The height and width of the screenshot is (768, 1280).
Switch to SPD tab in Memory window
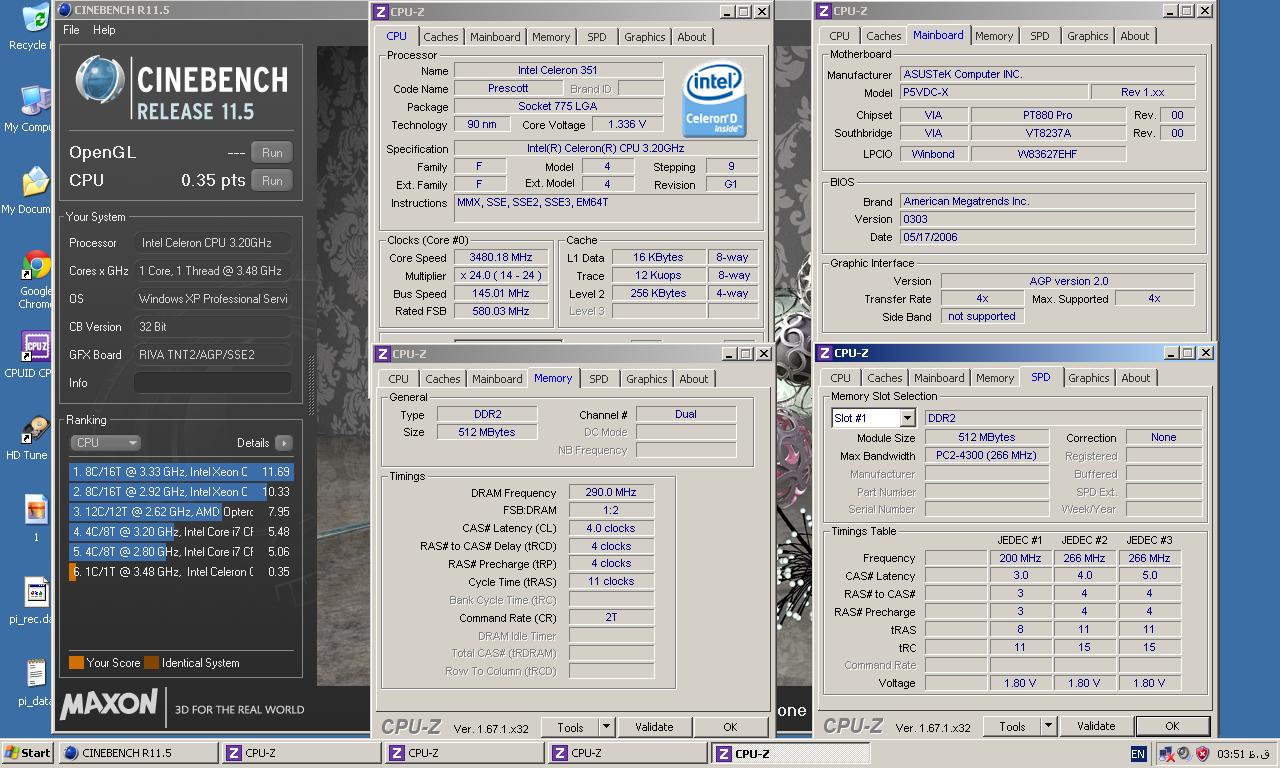click(598, 379)
